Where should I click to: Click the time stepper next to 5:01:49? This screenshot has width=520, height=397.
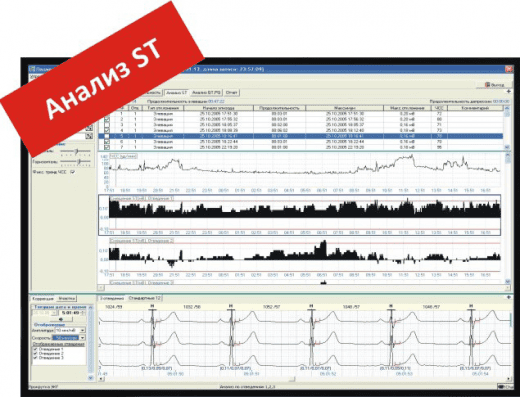point(83,313)
